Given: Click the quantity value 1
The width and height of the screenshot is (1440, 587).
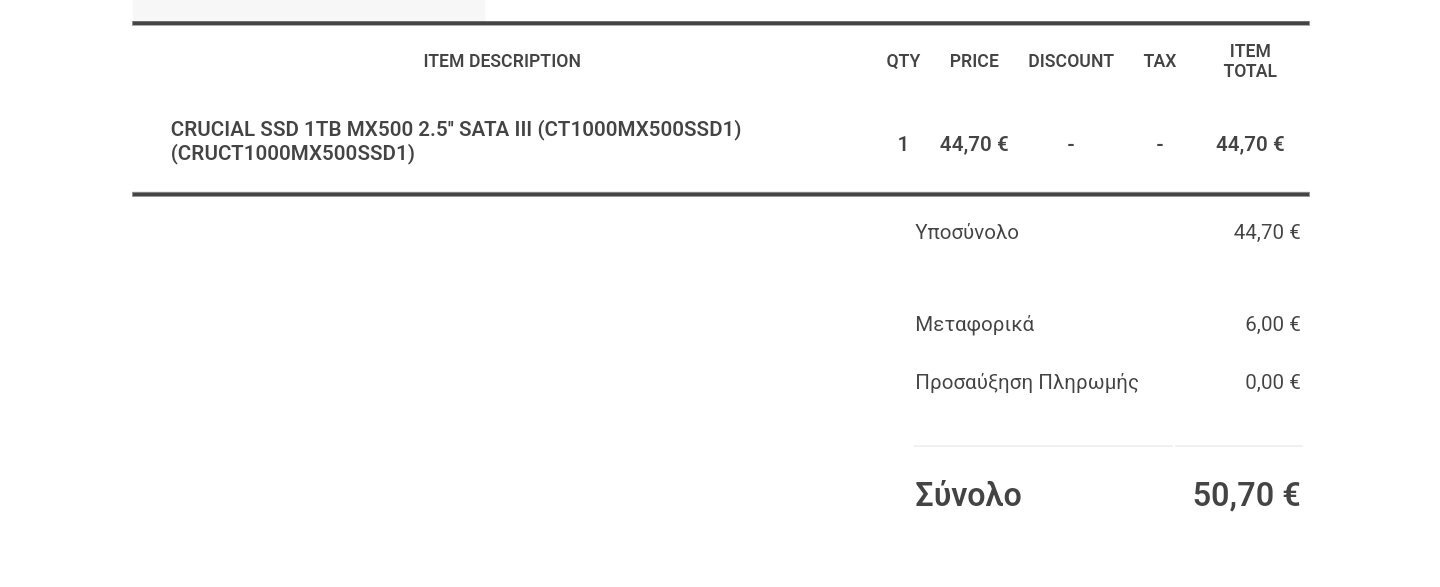Looking at the screenshot, I should coord(903,144).
